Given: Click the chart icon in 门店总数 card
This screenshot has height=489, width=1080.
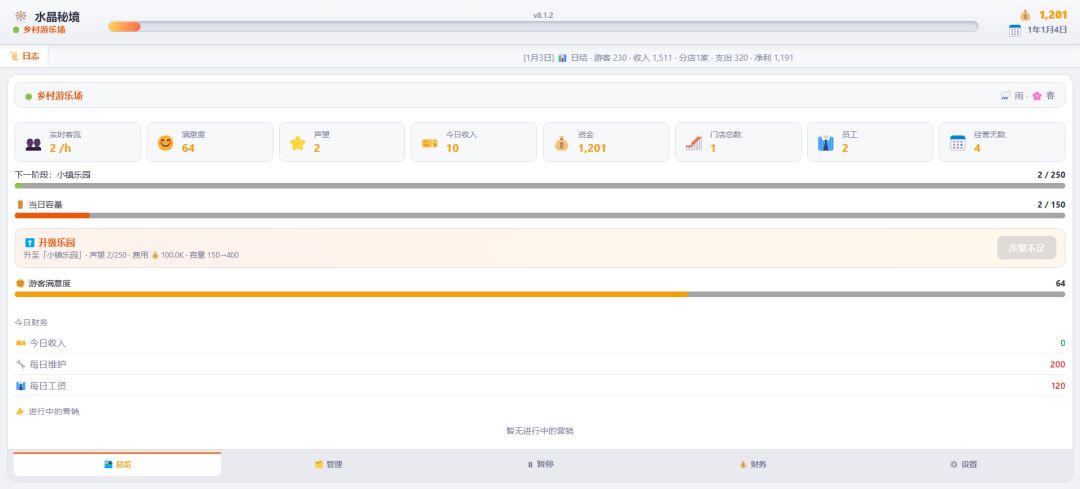Looking at the screenshot, I should [694, 143].
